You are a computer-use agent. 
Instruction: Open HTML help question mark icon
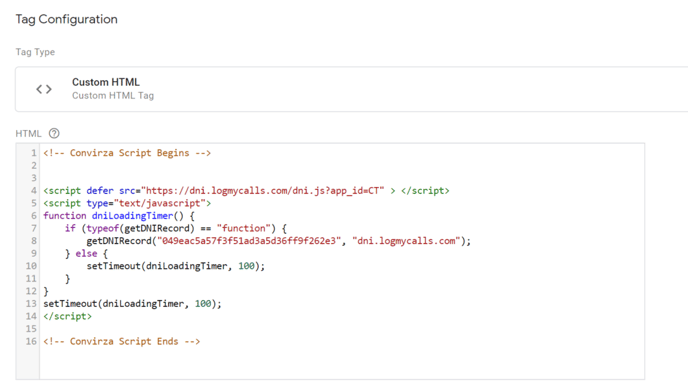[x=54, y=133]
